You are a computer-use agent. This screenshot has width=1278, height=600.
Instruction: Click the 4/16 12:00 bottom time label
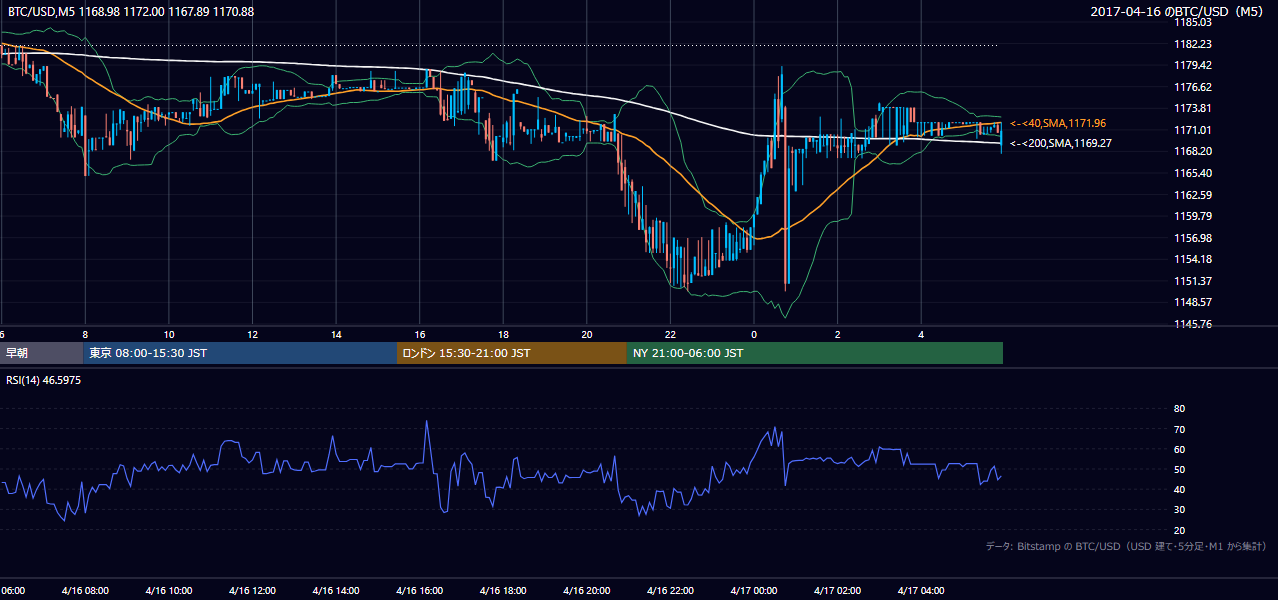click(253, 590)
